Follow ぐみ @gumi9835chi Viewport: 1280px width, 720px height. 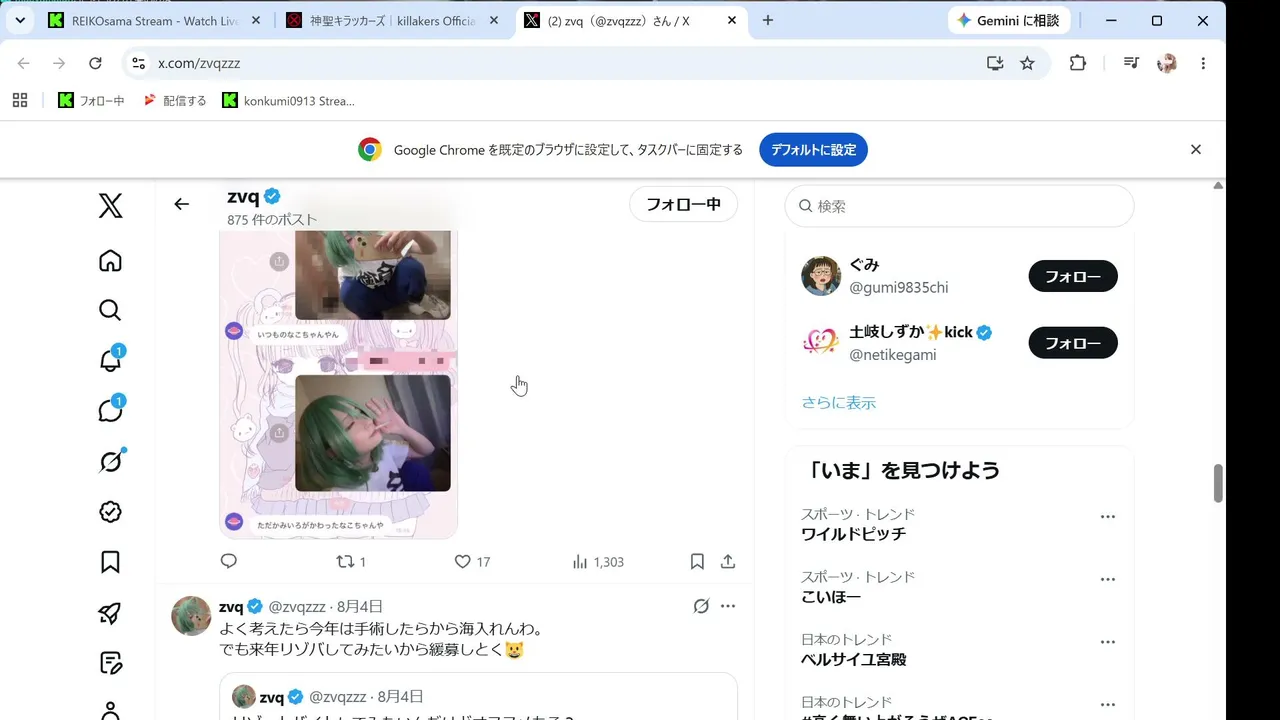[x=1073, y=276]
